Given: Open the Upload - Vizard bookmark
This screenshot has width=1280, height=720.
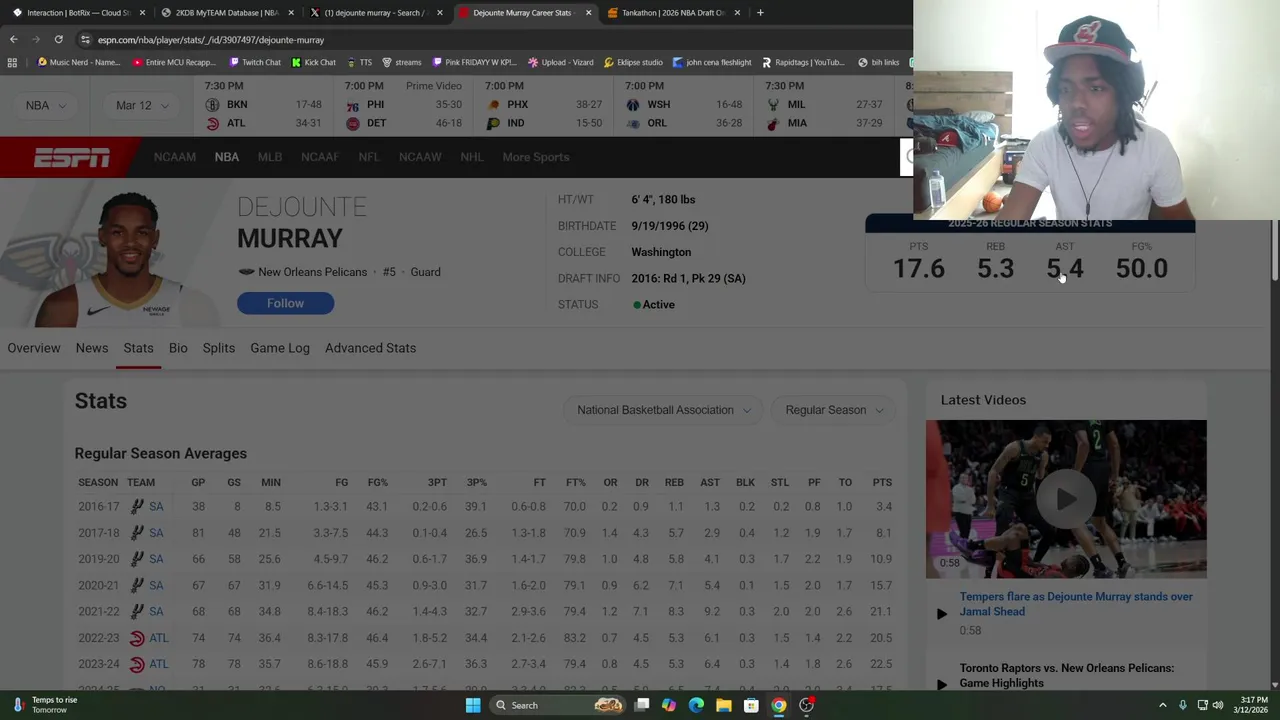Looking at the screenshot, I should point(560,62).
